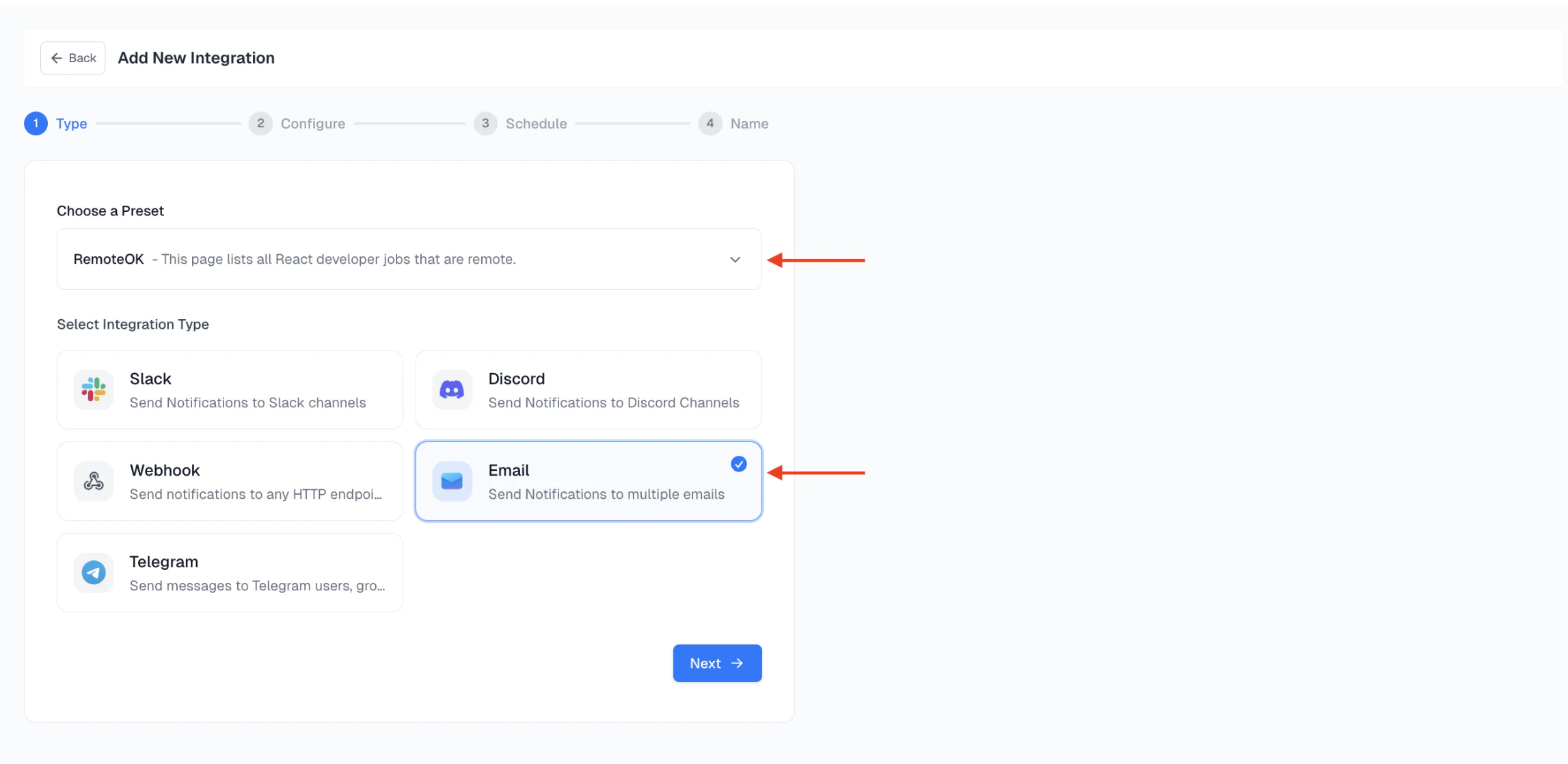
Task: Select the Telegram integration card
Action: pos(230,573)
